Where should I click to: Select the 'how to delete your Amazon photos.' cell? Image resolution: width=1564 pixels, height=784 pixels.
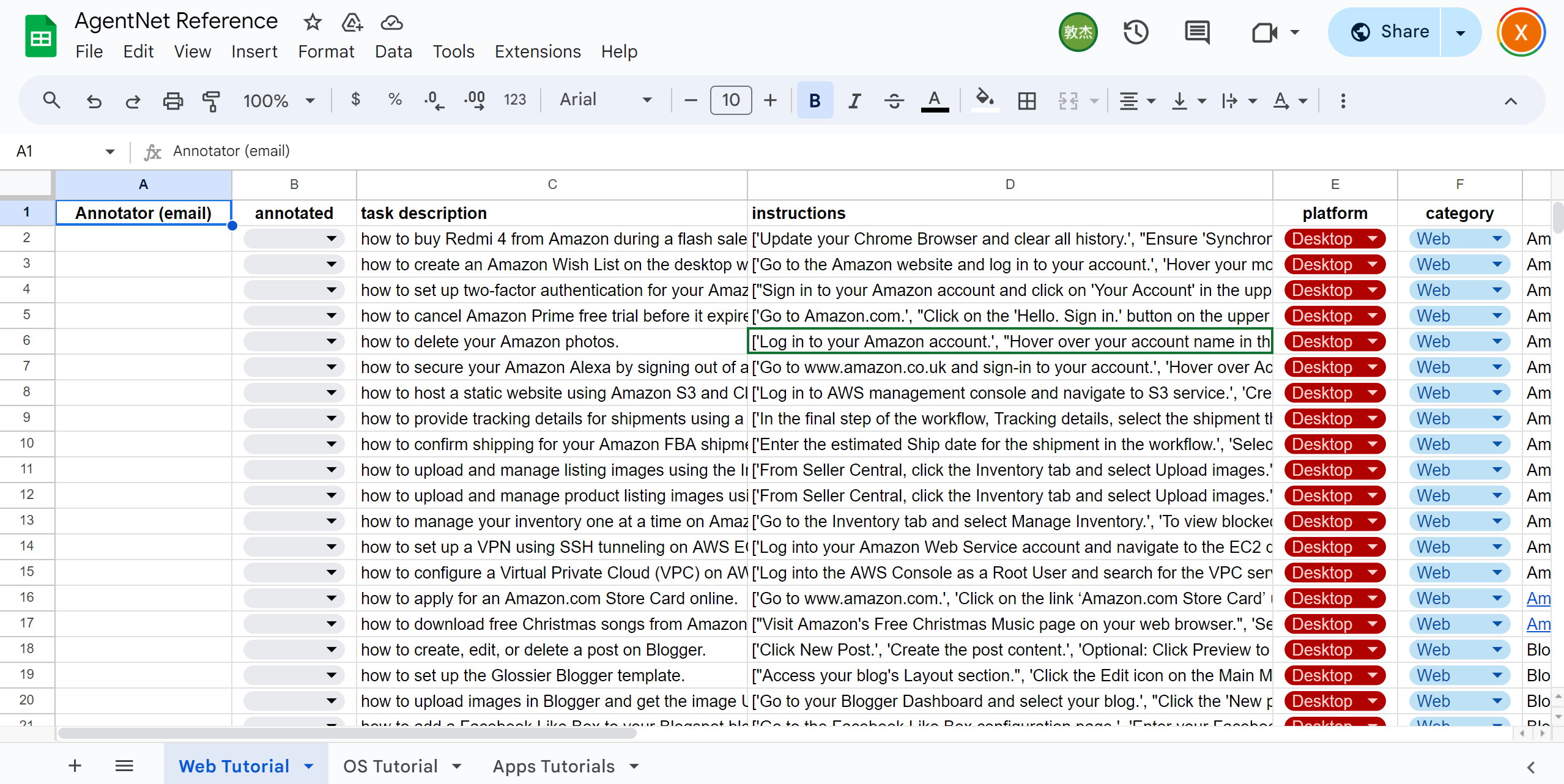click(552, 341)
